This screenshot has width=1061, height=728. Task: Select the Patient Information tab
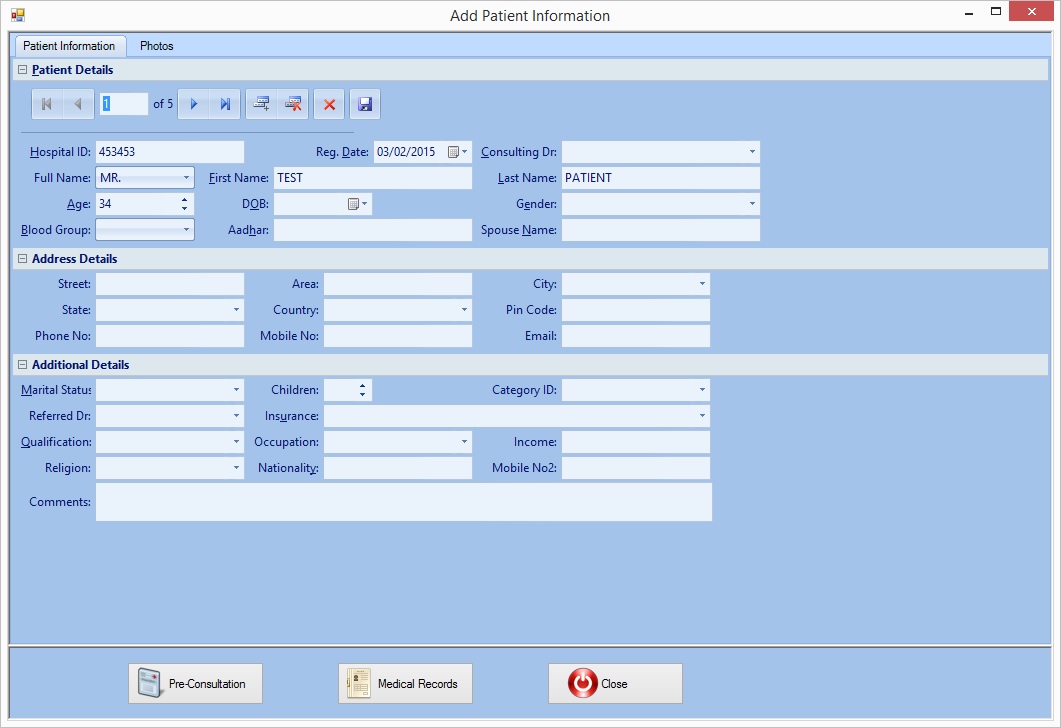tap(69, 46)
